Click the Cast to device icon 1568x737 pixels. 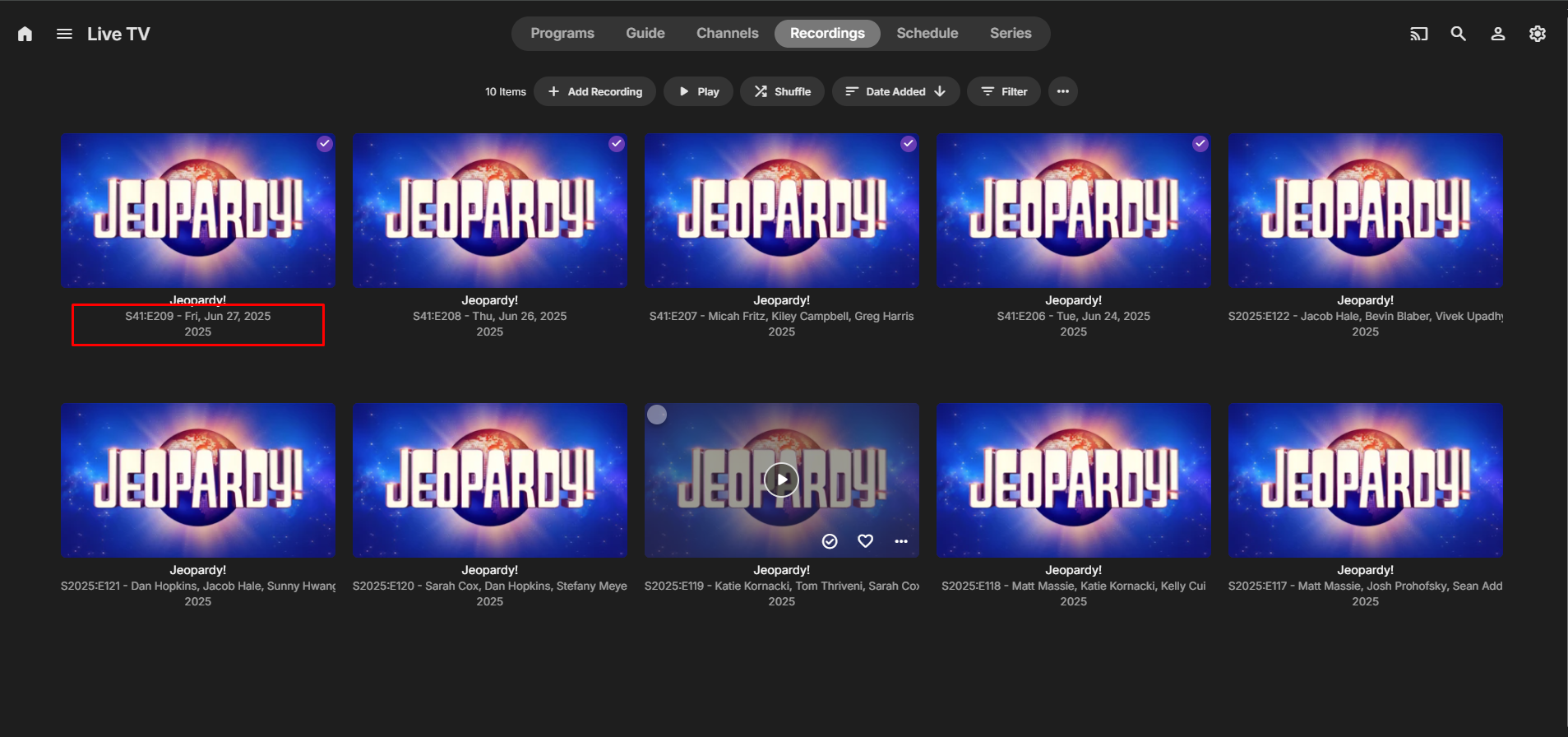point(1418,34)
